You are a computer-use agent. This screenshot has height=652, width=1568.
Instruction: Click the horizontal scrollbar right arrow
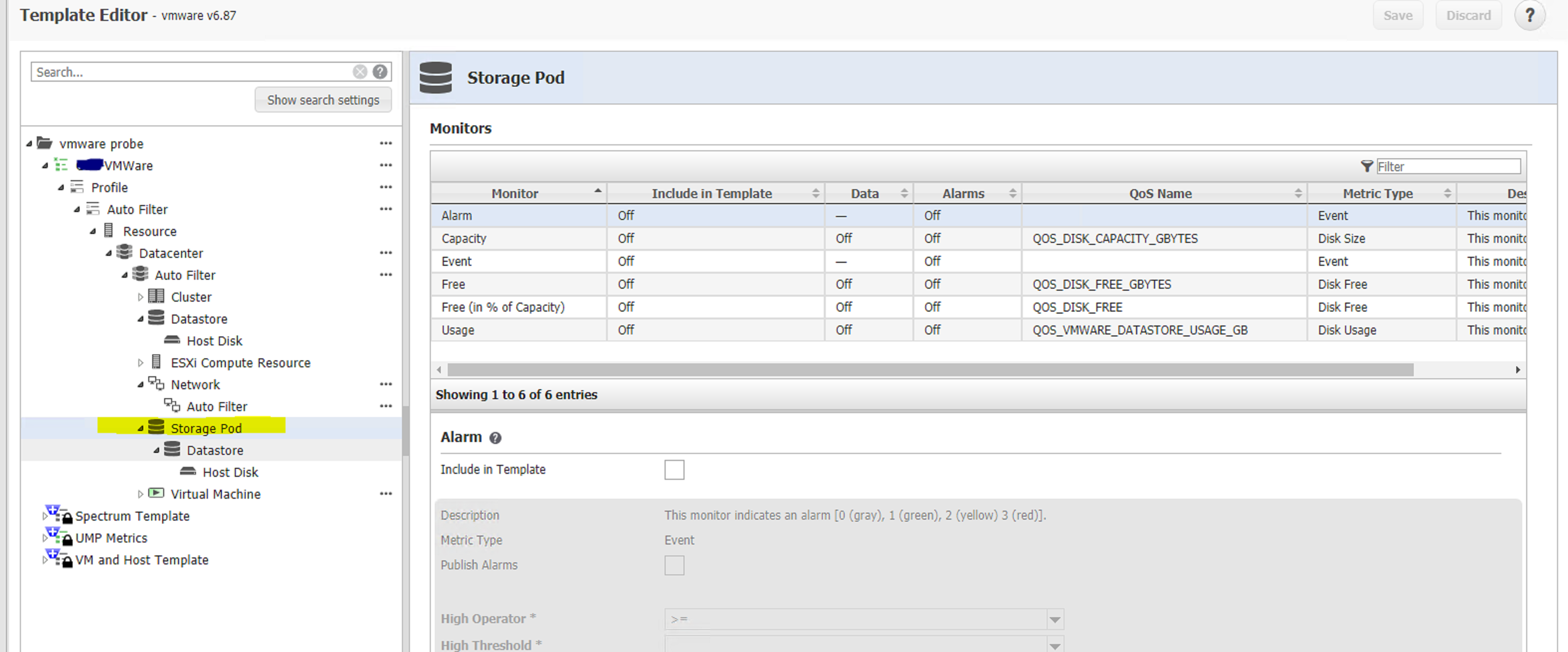1517,369
